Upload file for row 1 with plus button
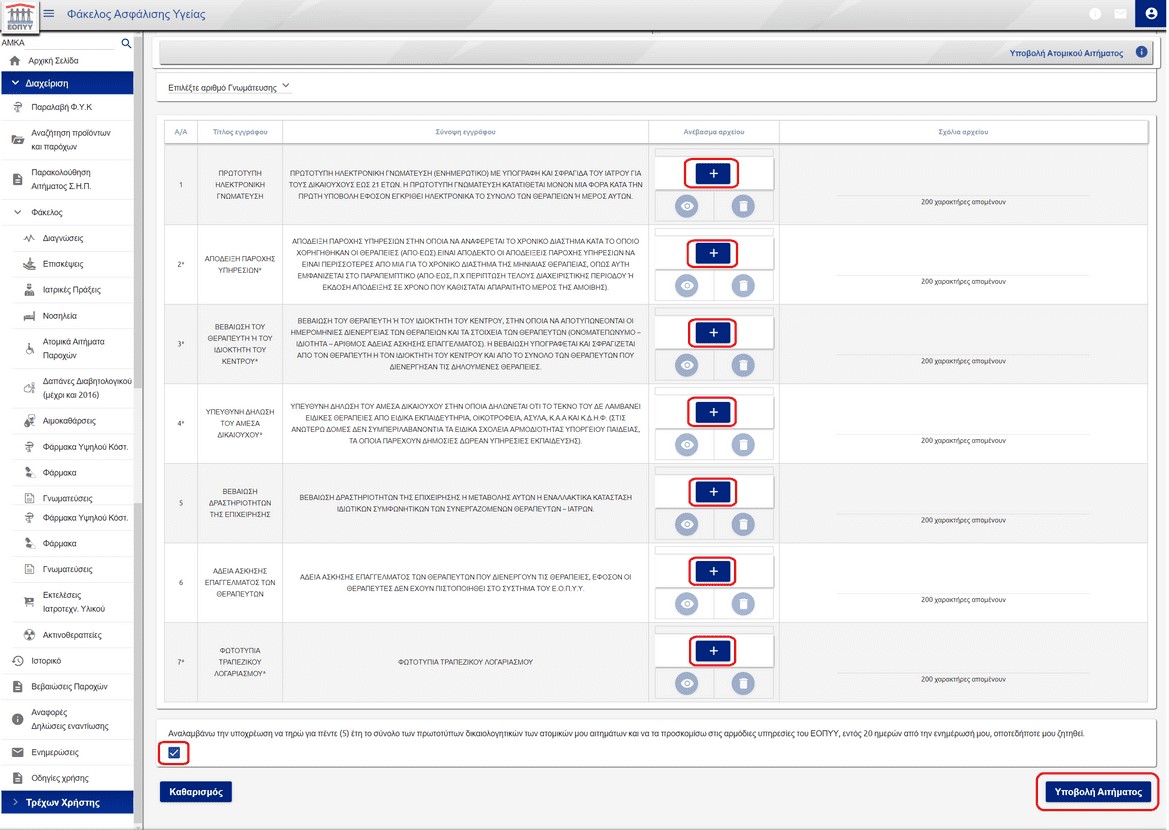1169x830 pixels. click(x=713, y=173)
